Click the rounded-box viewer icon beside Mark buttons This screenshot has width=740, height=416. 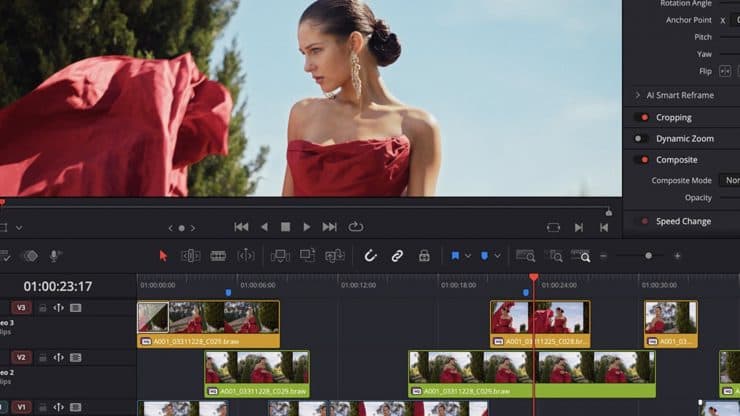point(553,228)
